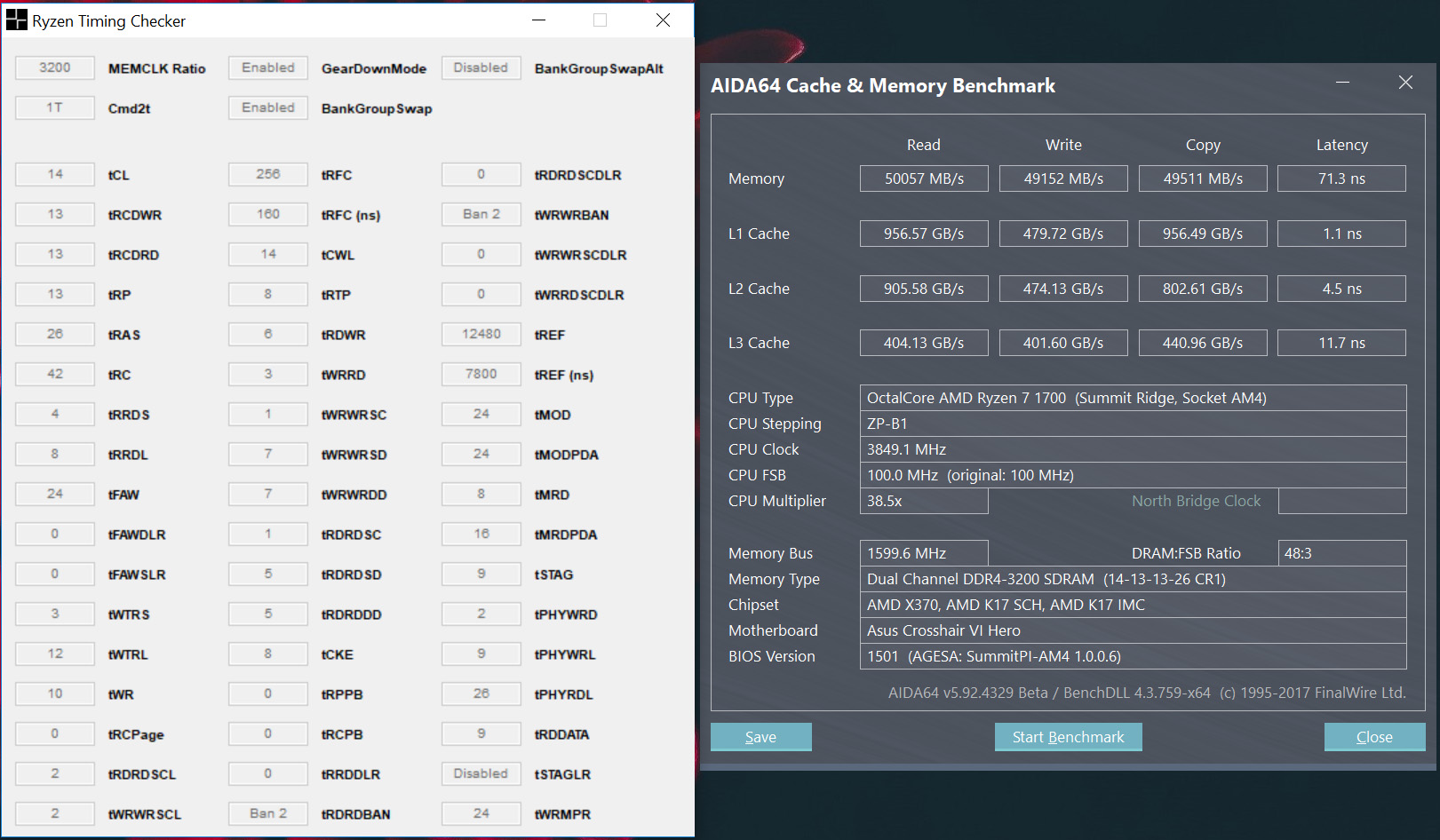Click the Chipset value AMD X370

coord(1133,605)
